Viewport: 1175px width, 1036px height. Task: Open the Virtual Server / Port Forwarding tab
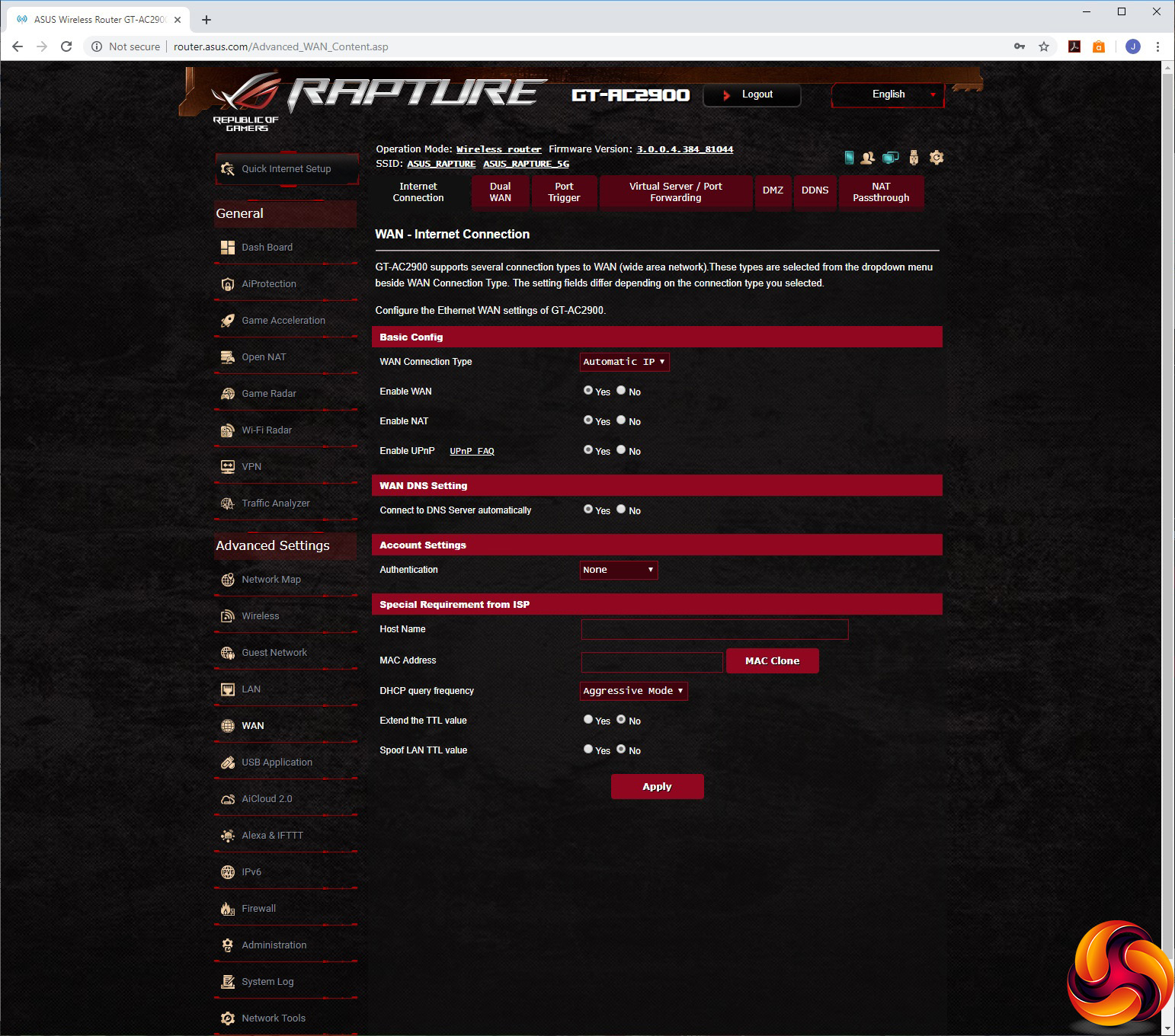point(675,192)
